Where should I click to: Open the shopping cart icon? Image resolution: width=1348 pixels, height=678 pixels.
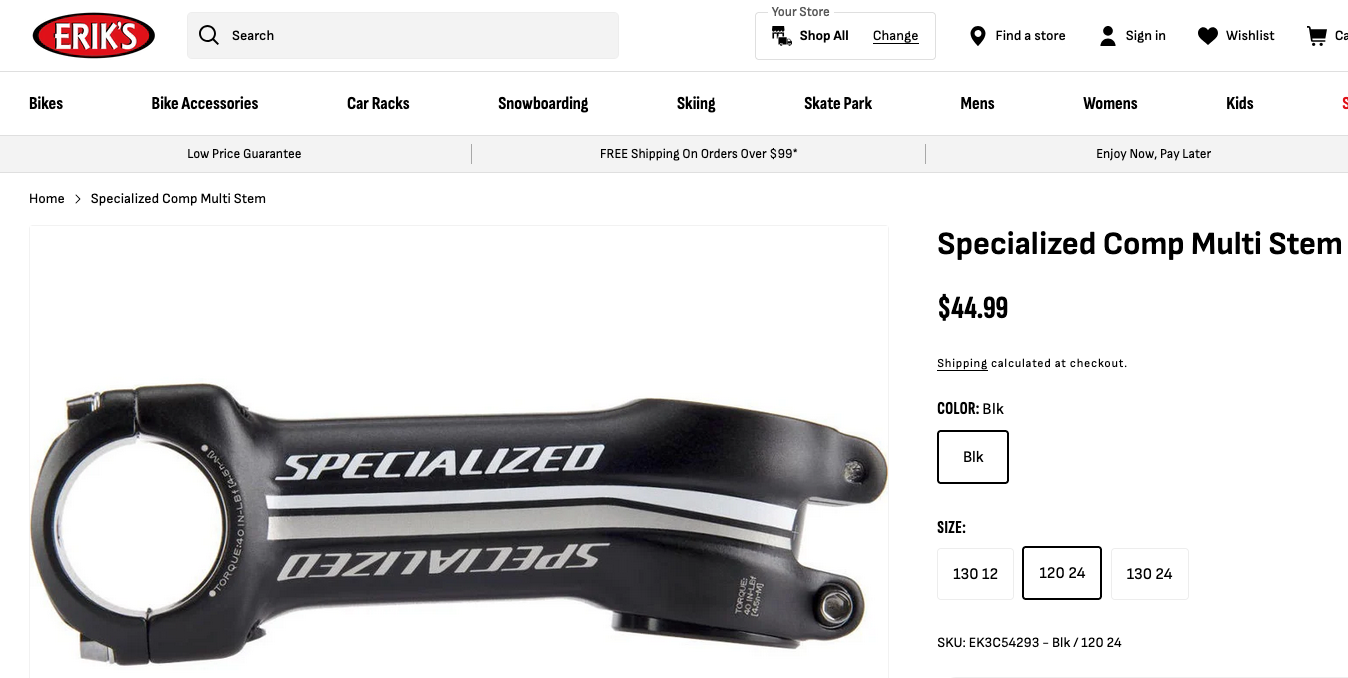coord(1316,36)
